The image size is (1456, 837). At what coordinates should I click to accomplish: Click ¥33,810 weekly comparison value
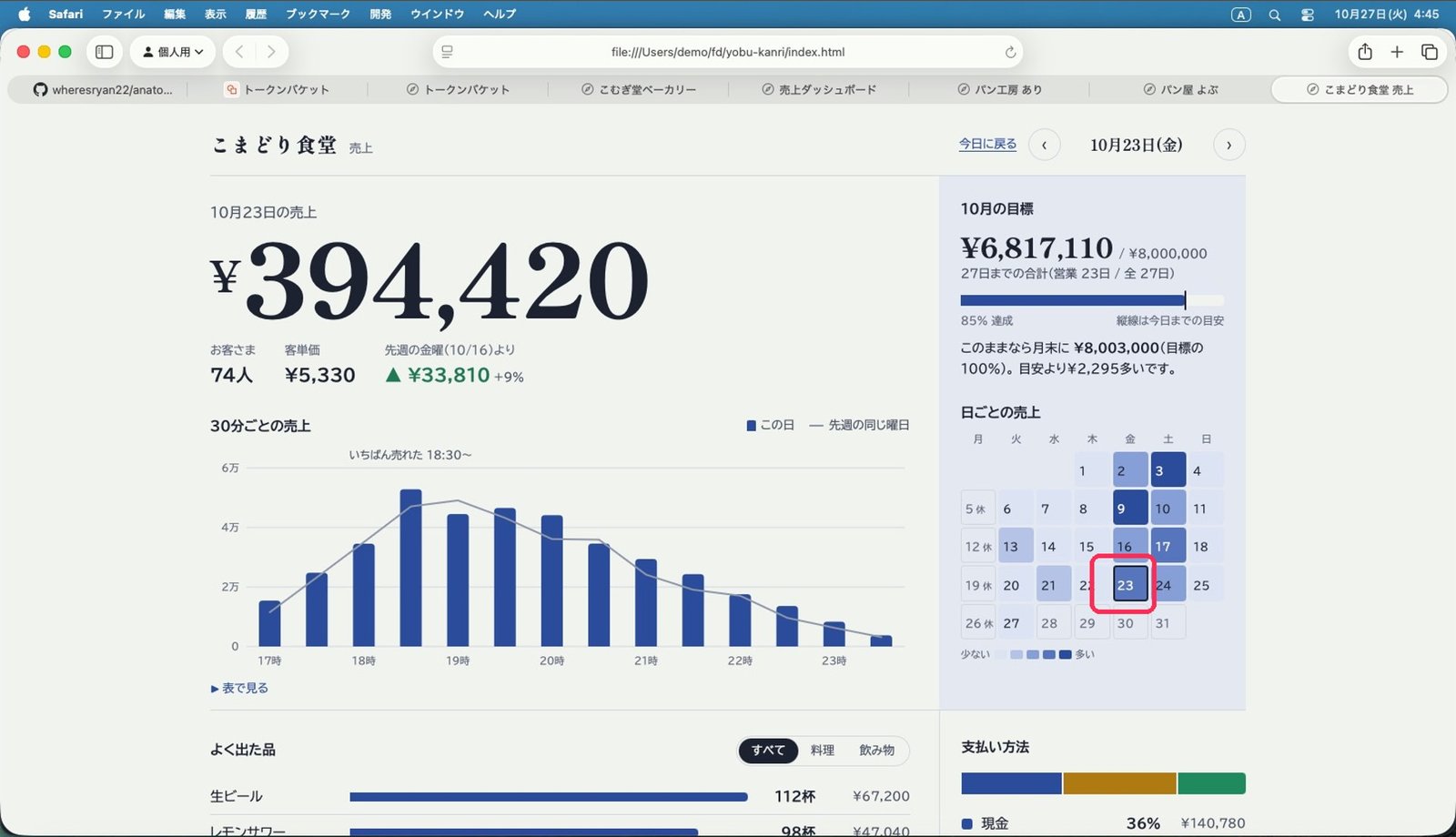449,375
